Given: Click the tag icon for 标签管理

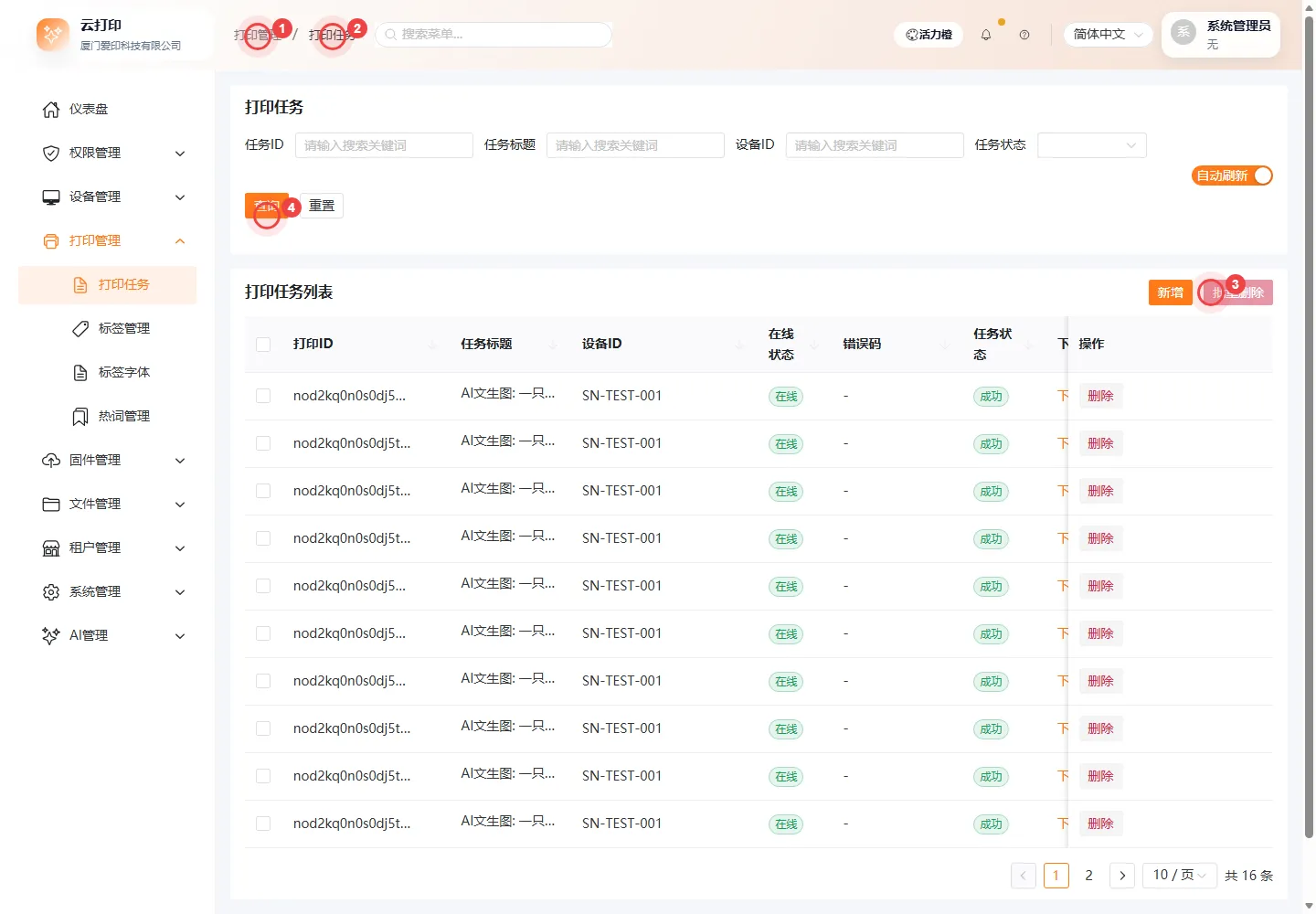Looking at the screenshot, I should pyautogui.click(x=80, y=329).
